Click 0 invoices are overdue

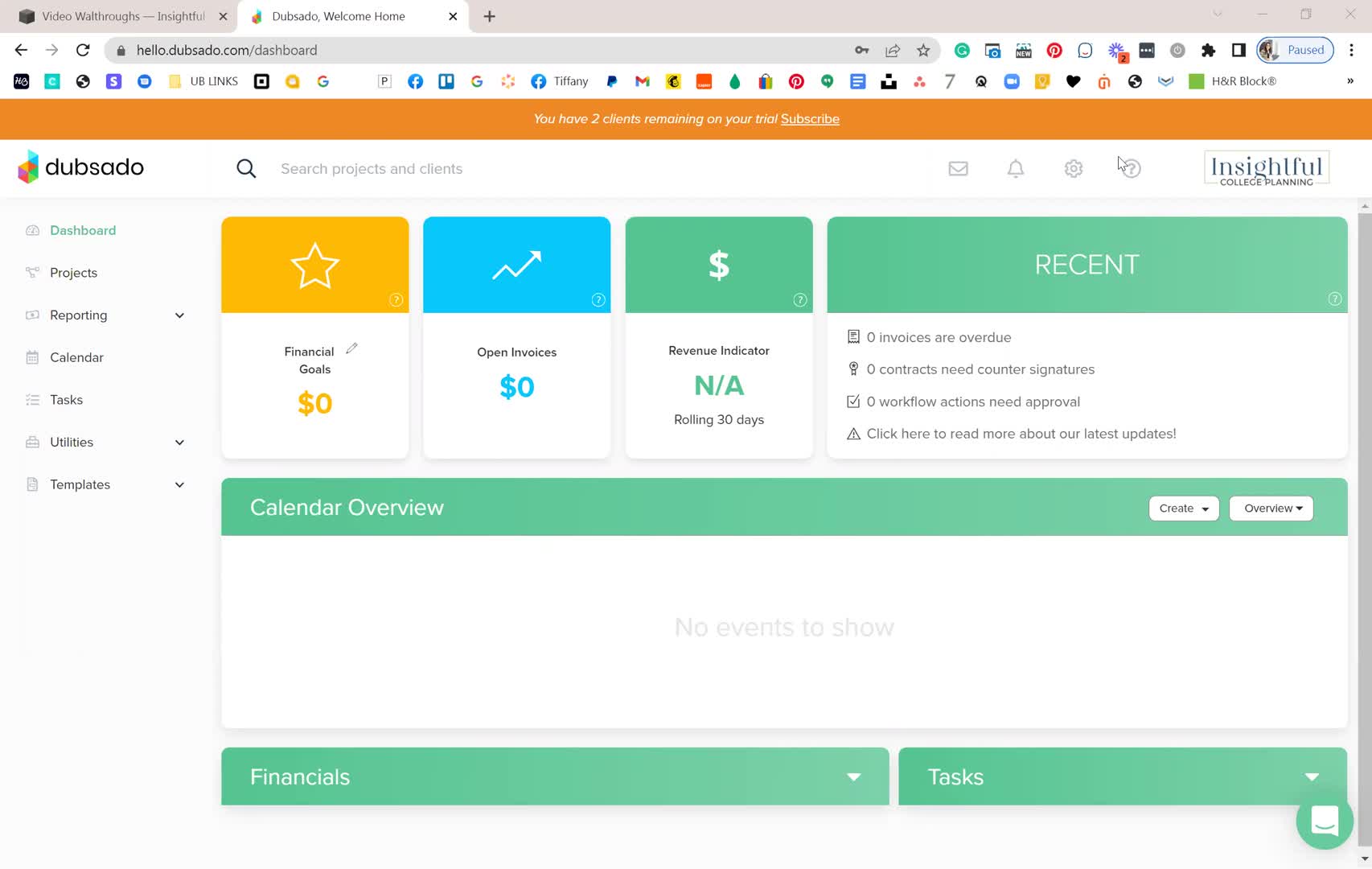(939, 337)
